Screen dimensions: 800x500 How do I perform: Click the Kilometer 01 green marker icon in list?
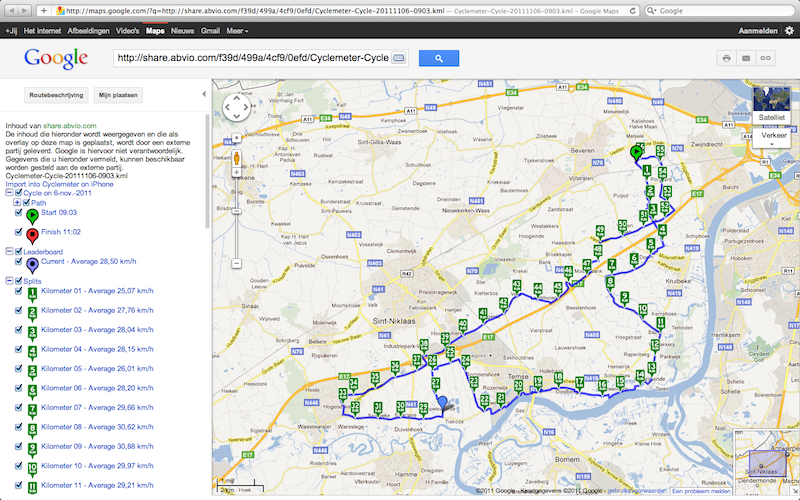[x=32, y=295]
